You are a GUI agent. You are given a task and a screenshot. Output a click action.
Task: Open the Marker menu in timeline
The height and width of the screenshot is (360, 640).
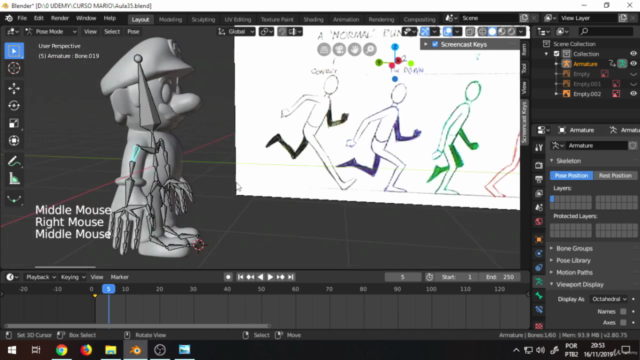[120, 277]
